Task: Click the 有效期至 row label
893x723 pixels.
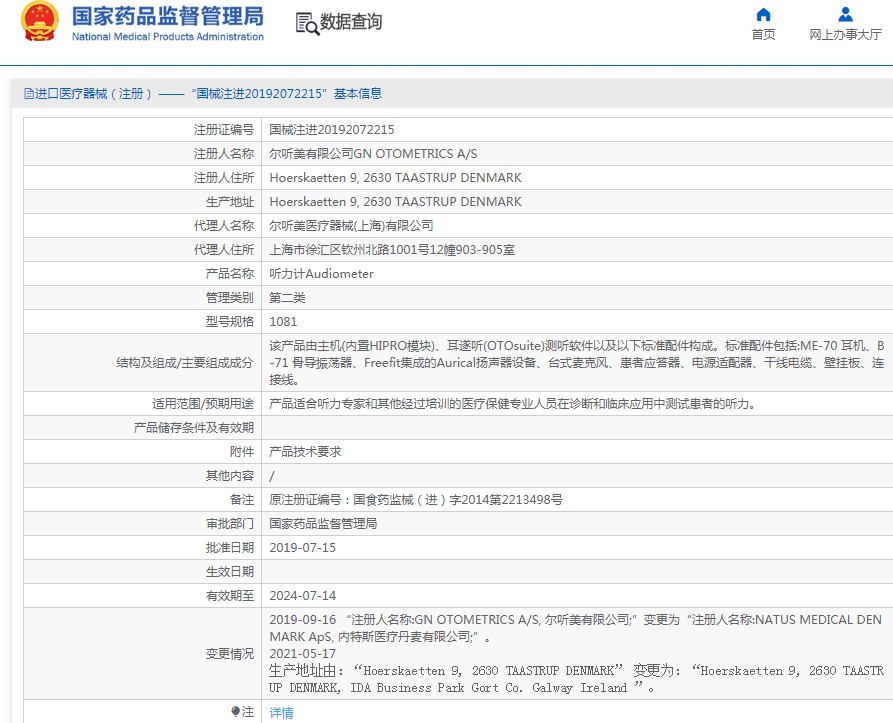Action: coord(230,595)
